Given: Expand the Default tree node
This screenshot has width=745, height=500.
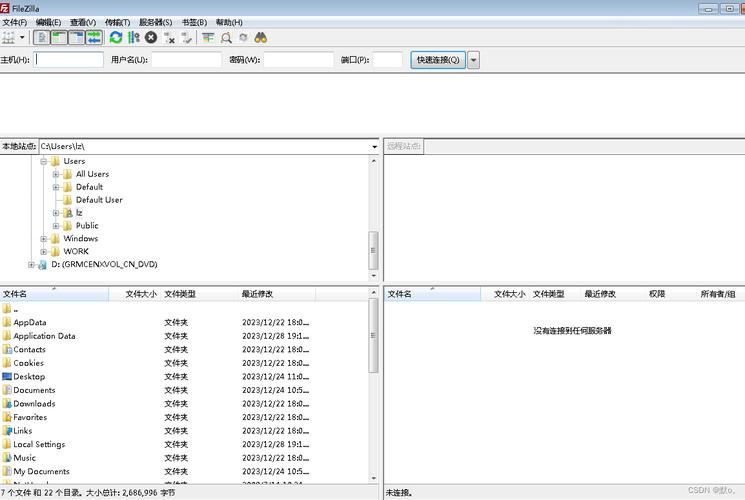Looking at the screenshot, I should pos(56,187).
